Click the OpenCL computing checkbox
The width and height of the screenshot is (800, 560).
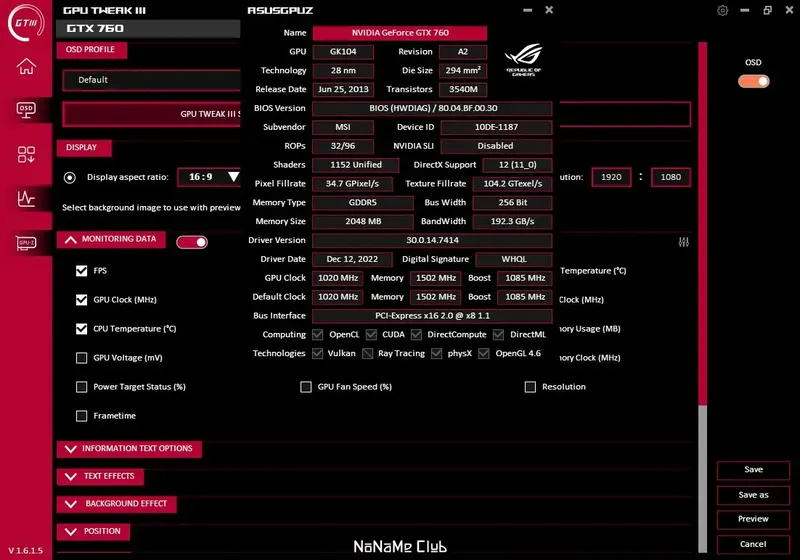pyautogui.click(x=318, y=335)
